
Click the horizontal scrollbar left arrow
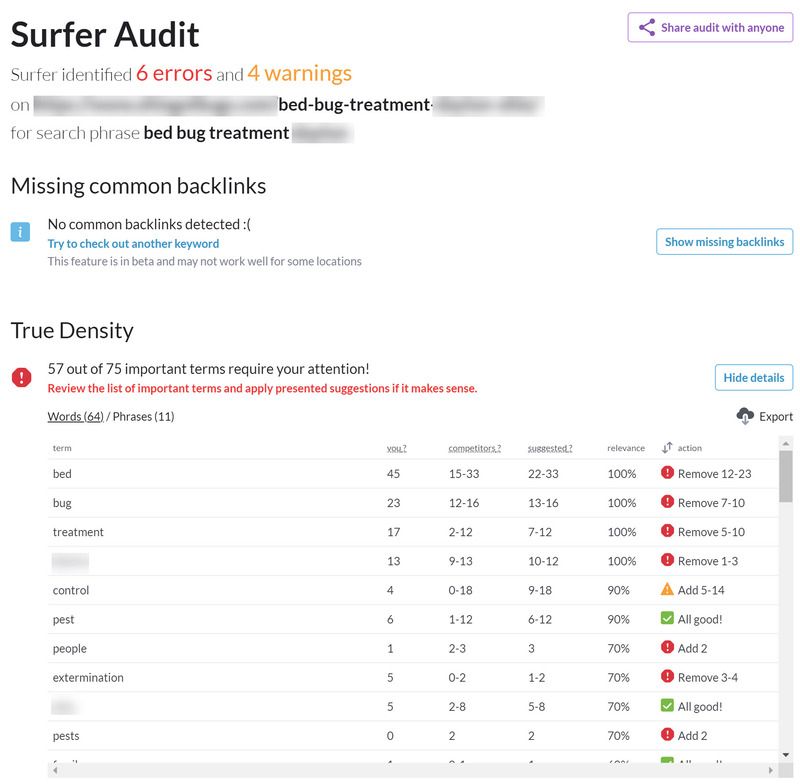(55, 770)
